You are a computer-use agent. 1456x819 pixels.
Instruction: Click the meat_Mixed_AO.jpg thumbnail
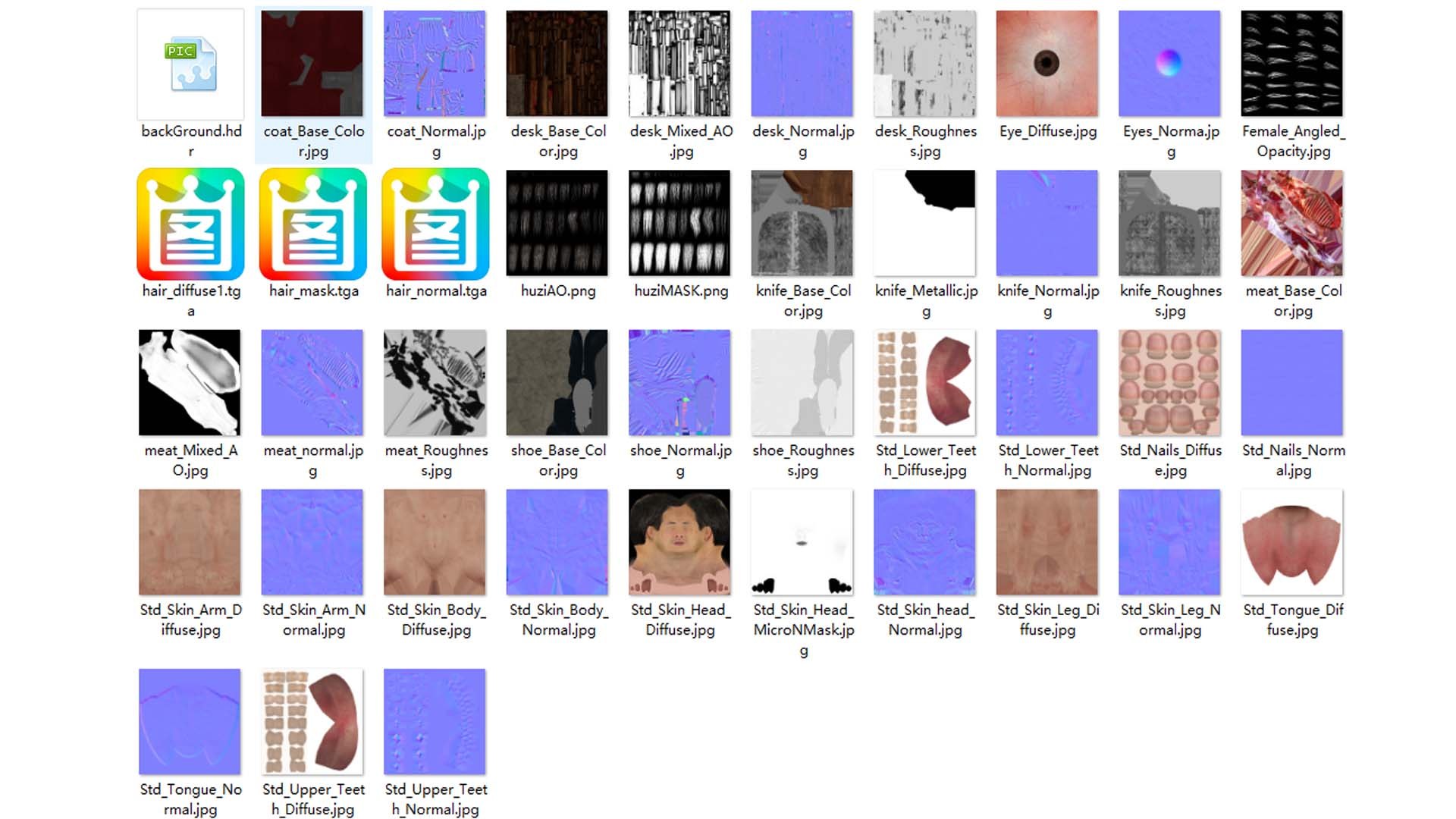tap(190, 382)
